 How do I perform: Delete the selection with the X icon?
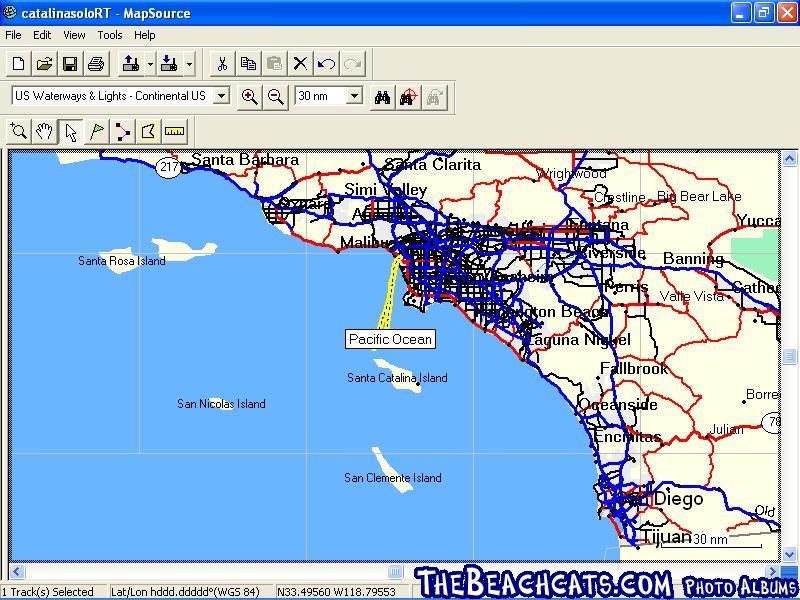click(x=301, y=64)
